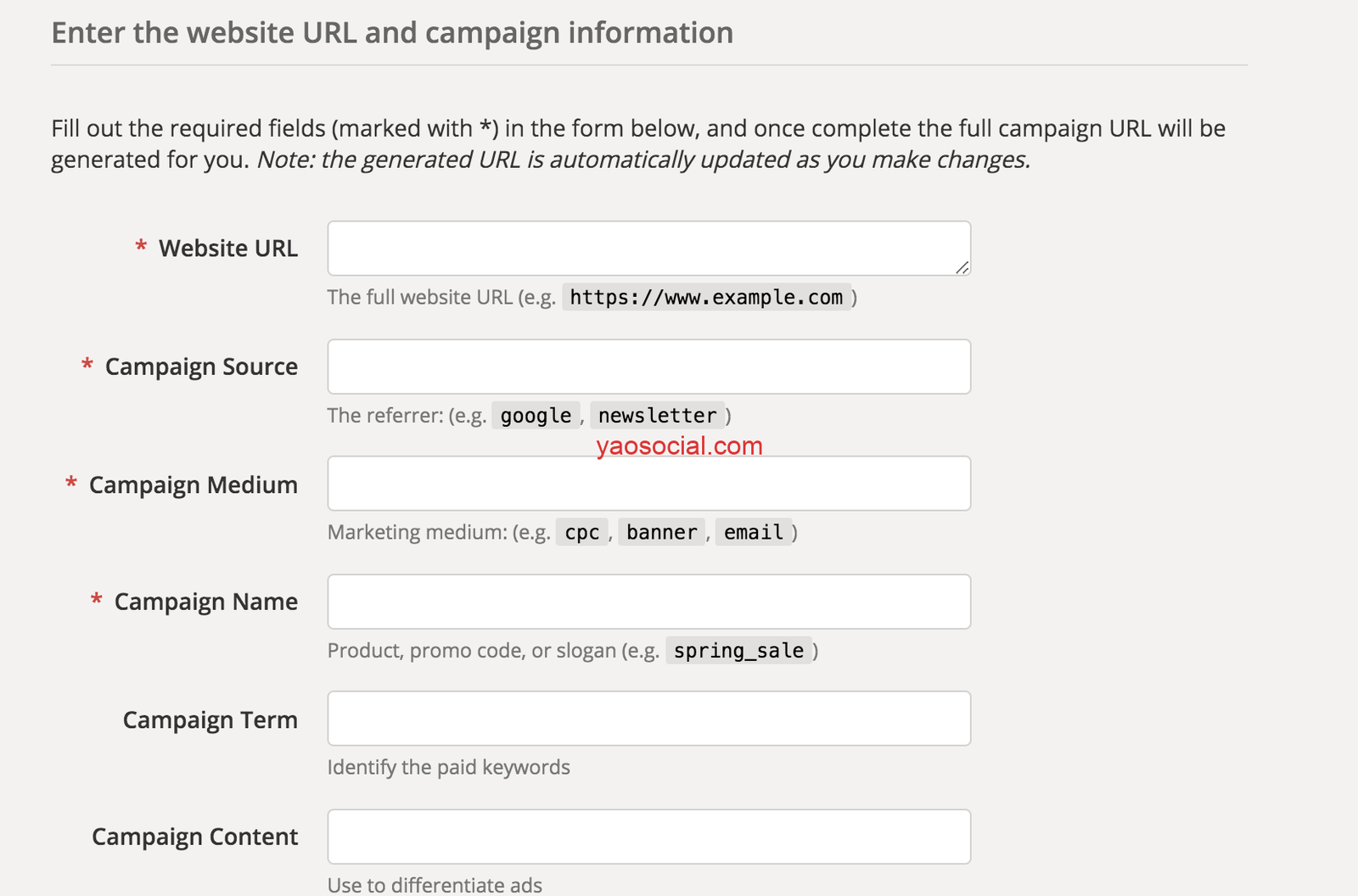Click the "spring_sale" example tag
Image resolution: width=1358 pixels, height=896 pixels.
[738, 651]
